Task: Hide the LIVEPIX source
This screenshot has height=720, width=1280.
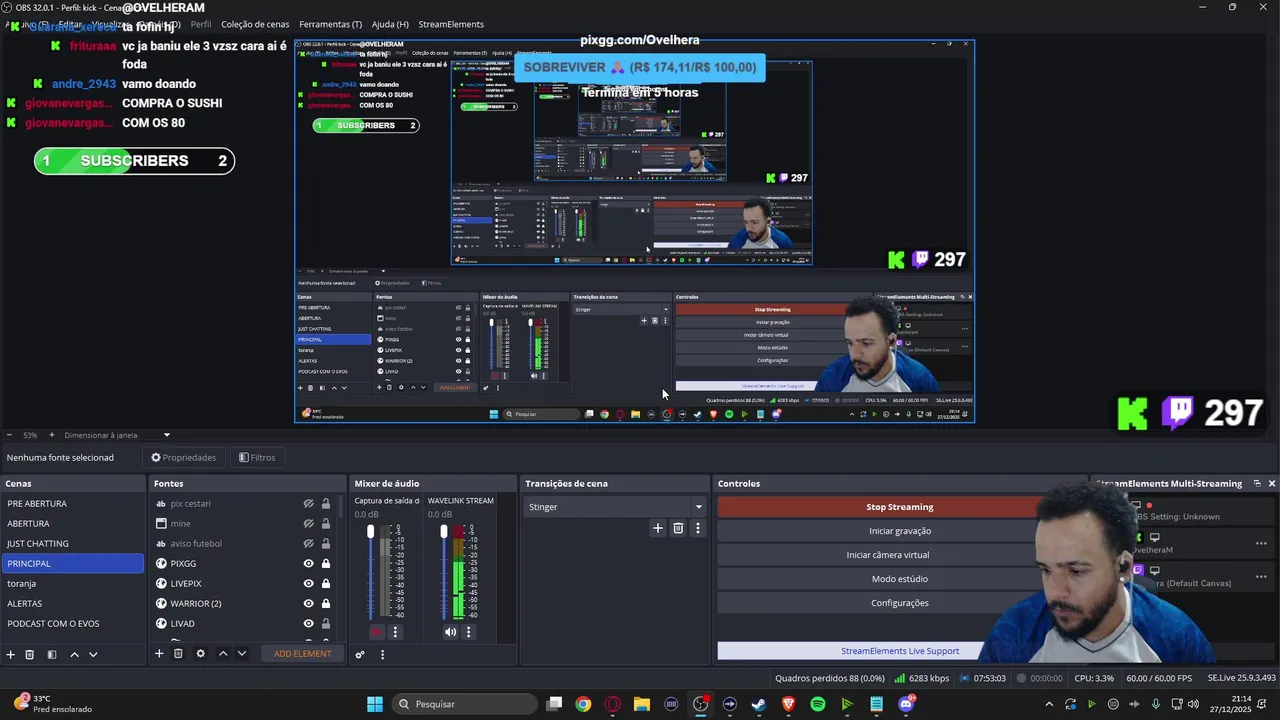Action: [309, 584]
